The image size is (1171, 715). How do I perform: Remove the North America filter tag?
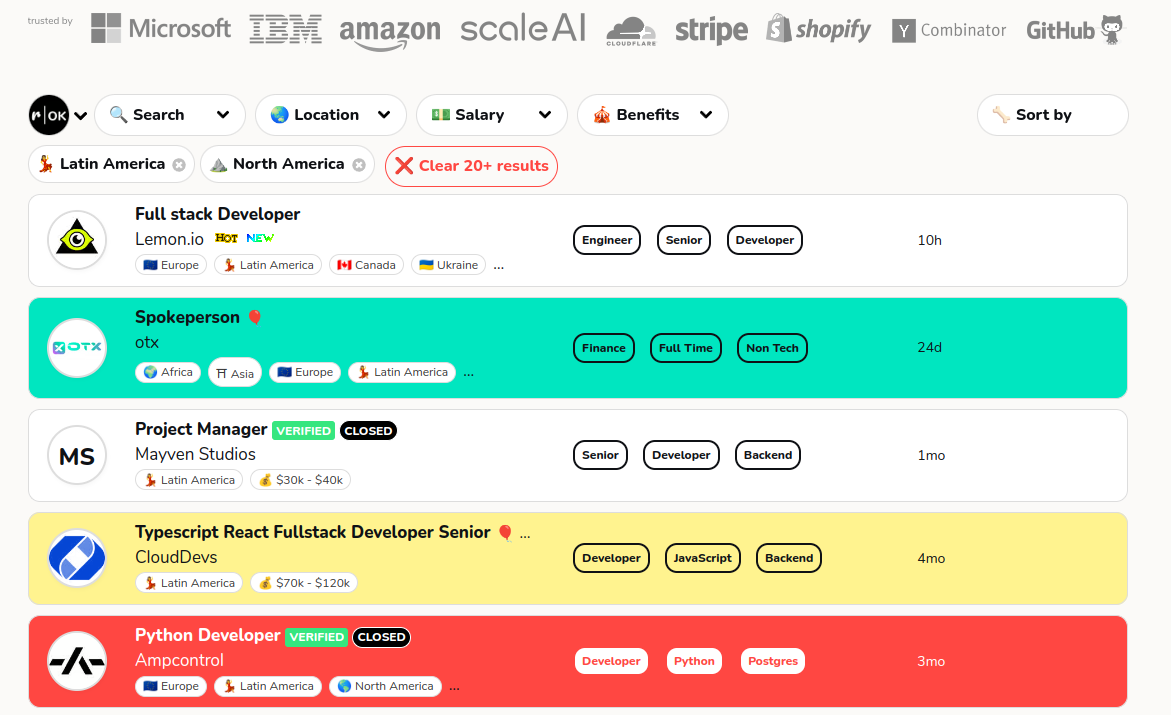(x=359, y=165)
